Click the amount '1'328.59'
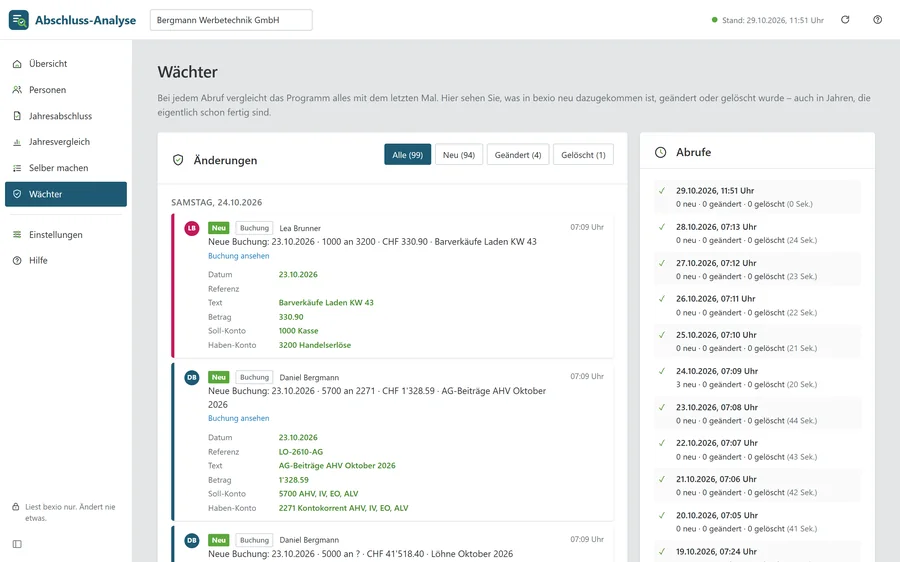 tap(293, 480)
